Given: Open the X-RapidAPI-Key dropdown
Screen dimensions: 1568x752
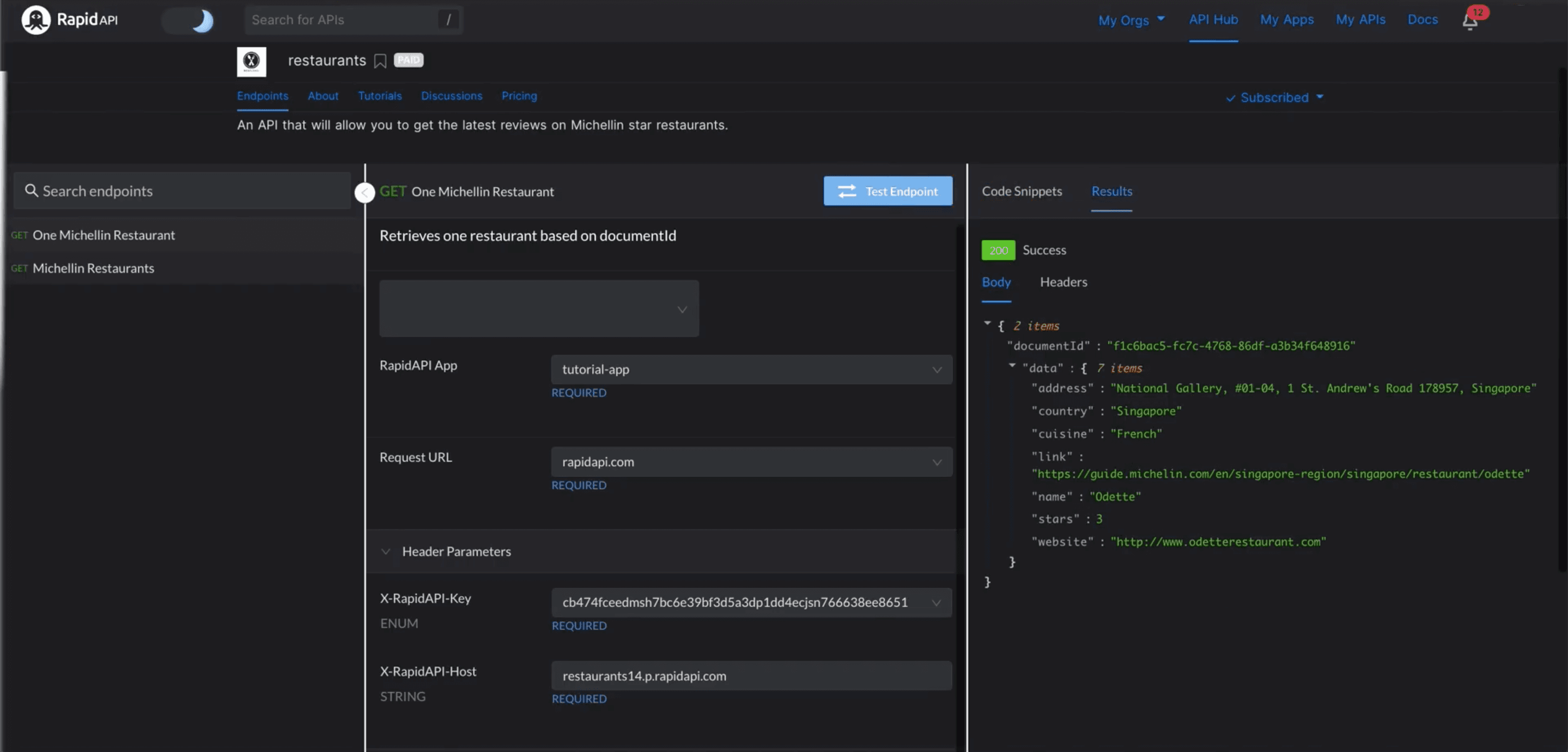Looking at the screenshot, I should (751, 602).
